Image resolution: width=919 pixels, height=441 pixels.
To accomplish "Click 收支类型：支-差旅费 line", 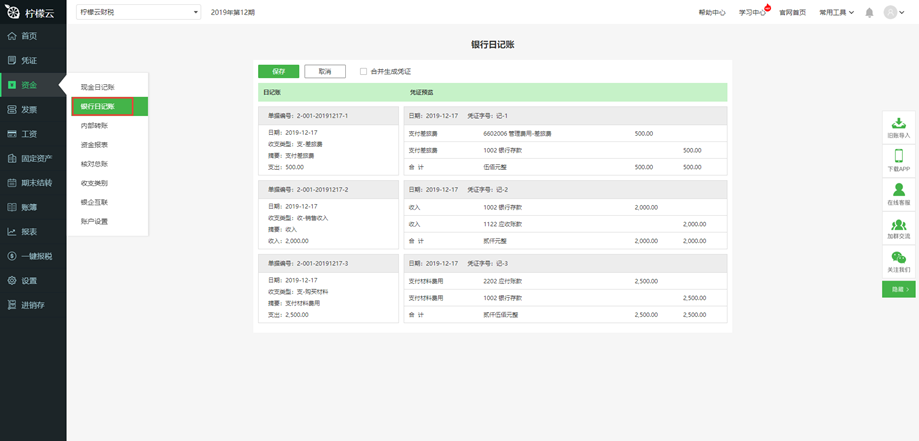I will tap(295, 144).
